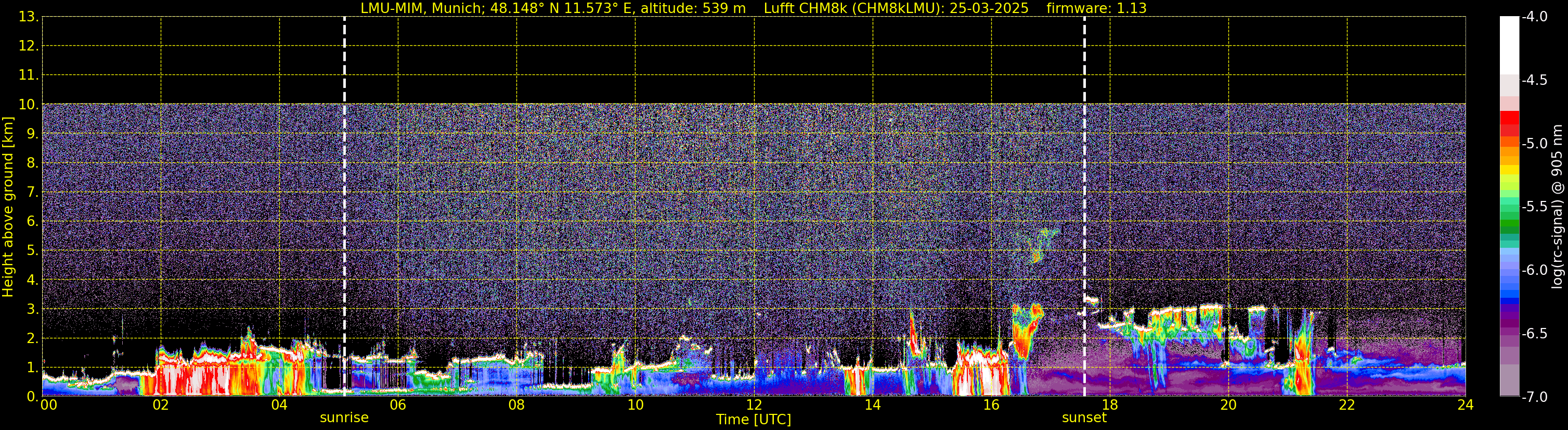Click the plot title 'LMU-MIM, Munich' text
1568x430 pixels.
421,8
